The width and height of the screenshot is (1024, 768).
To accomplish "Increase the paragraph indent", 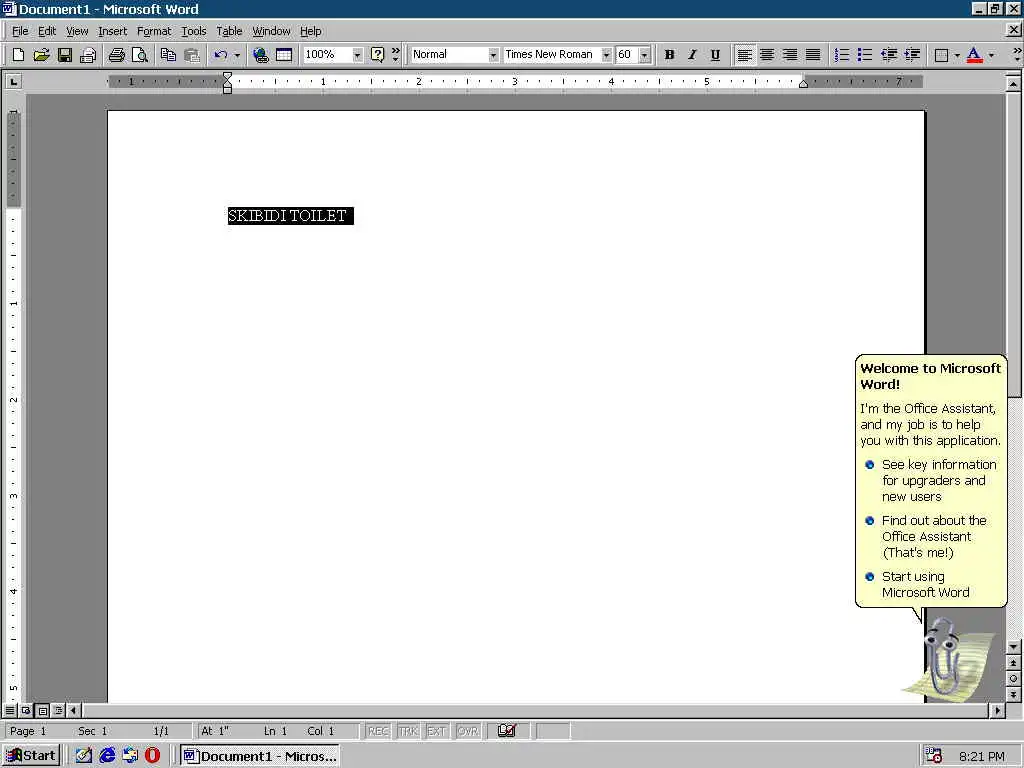I will tap(912, 55).
